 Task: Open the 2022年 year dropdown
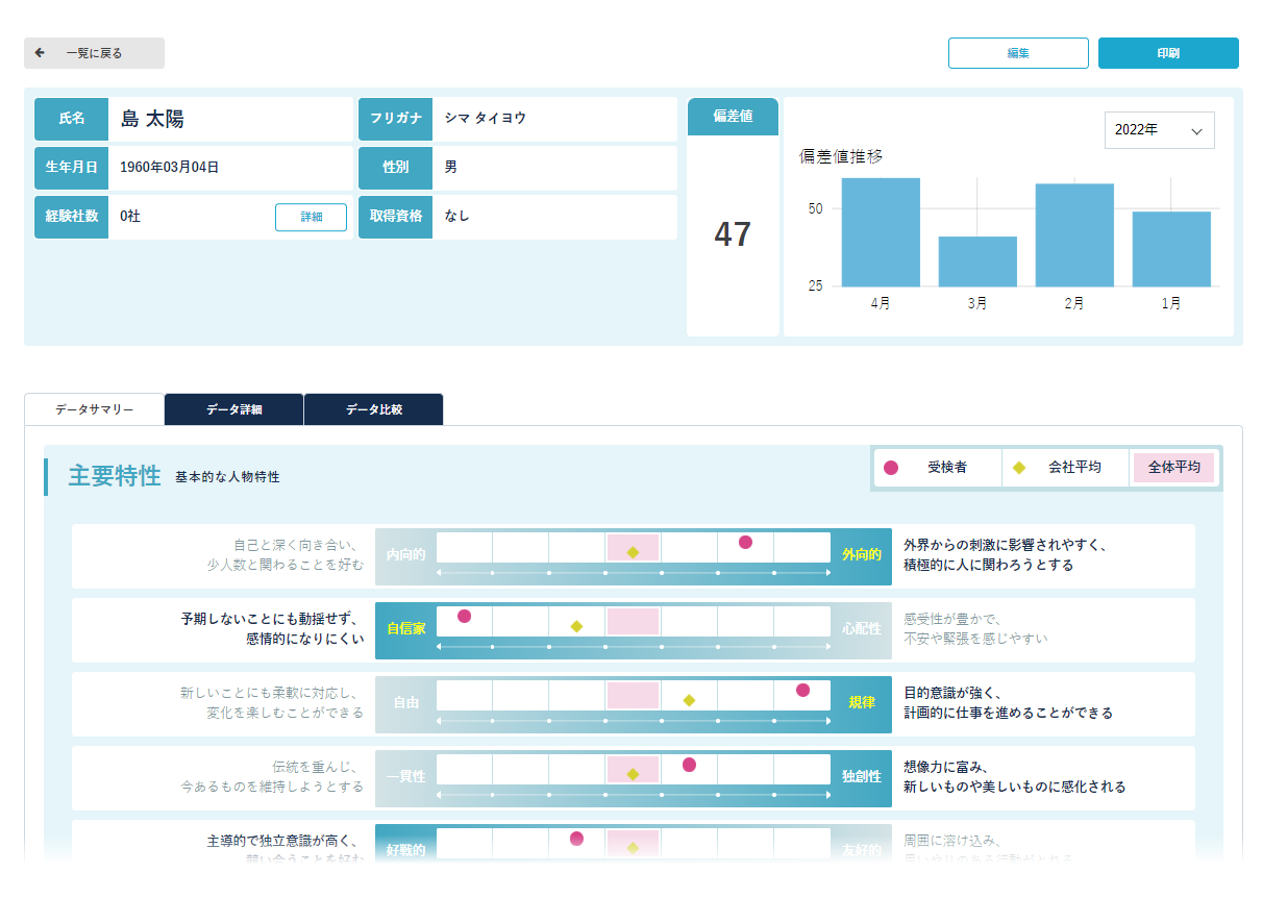1158,130
